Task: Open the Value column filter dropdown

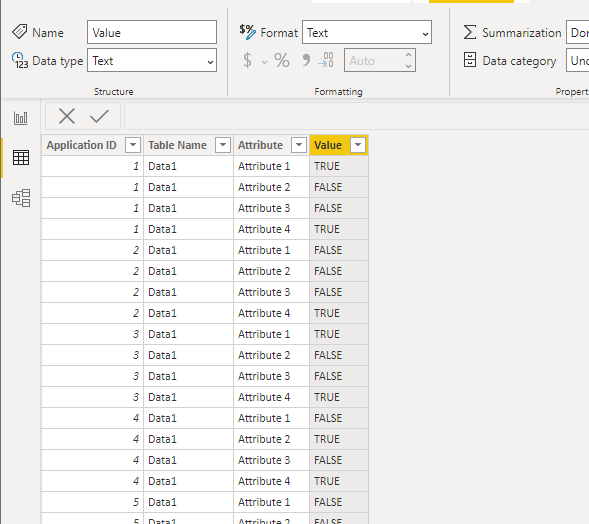Action: click(x=358, y=145)
